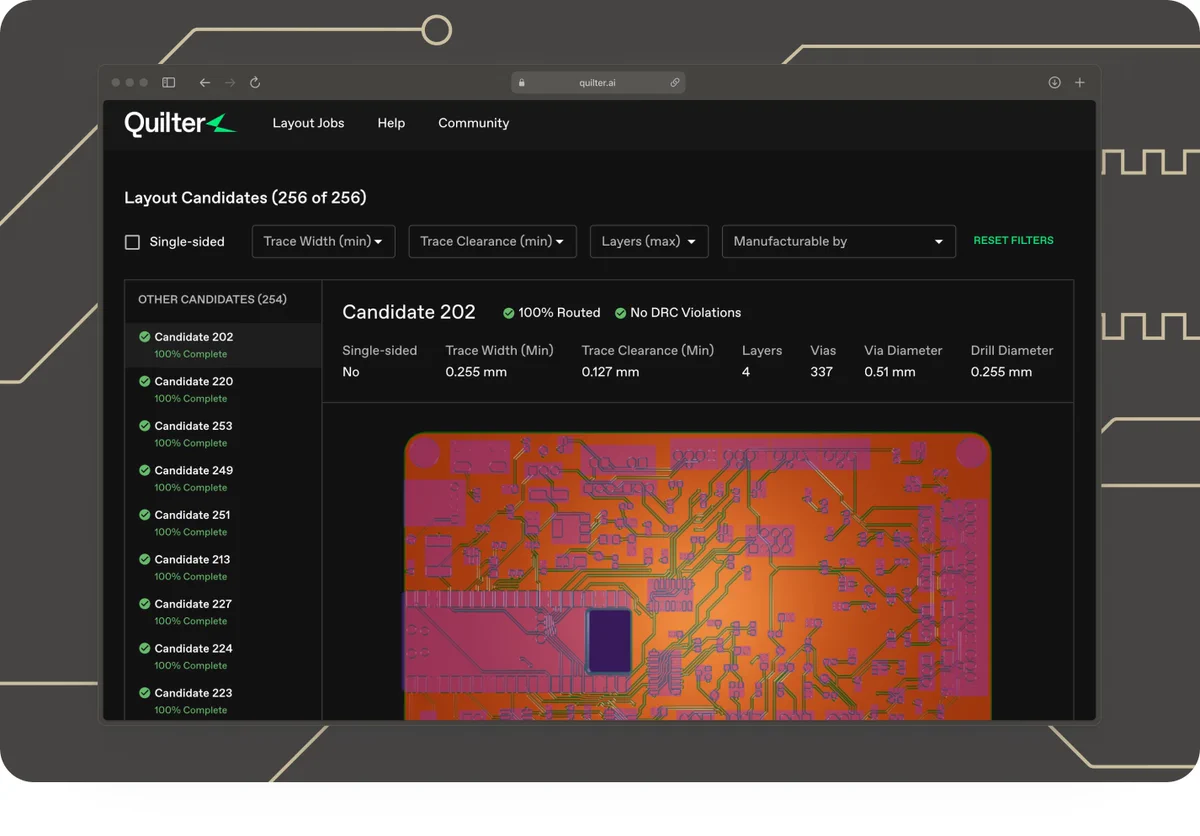
Task: Select Candidate 224 in the list
Action: [x=223, y=656]
